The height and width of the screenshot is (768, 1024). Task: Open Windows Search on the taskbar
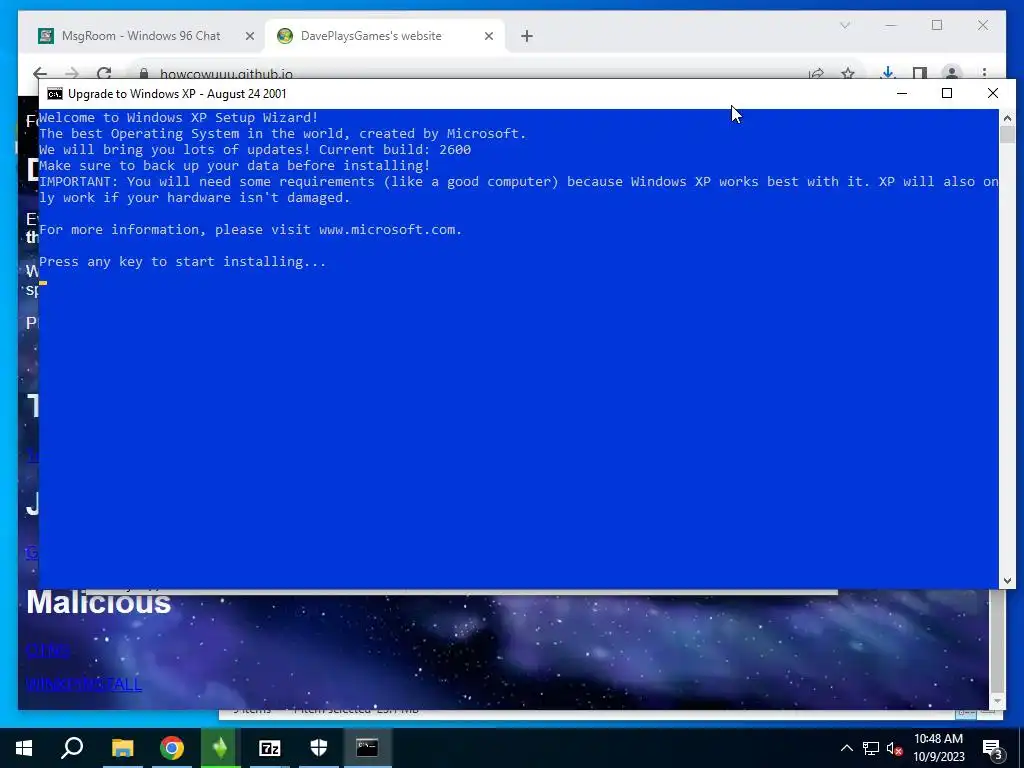pos(72,748)
